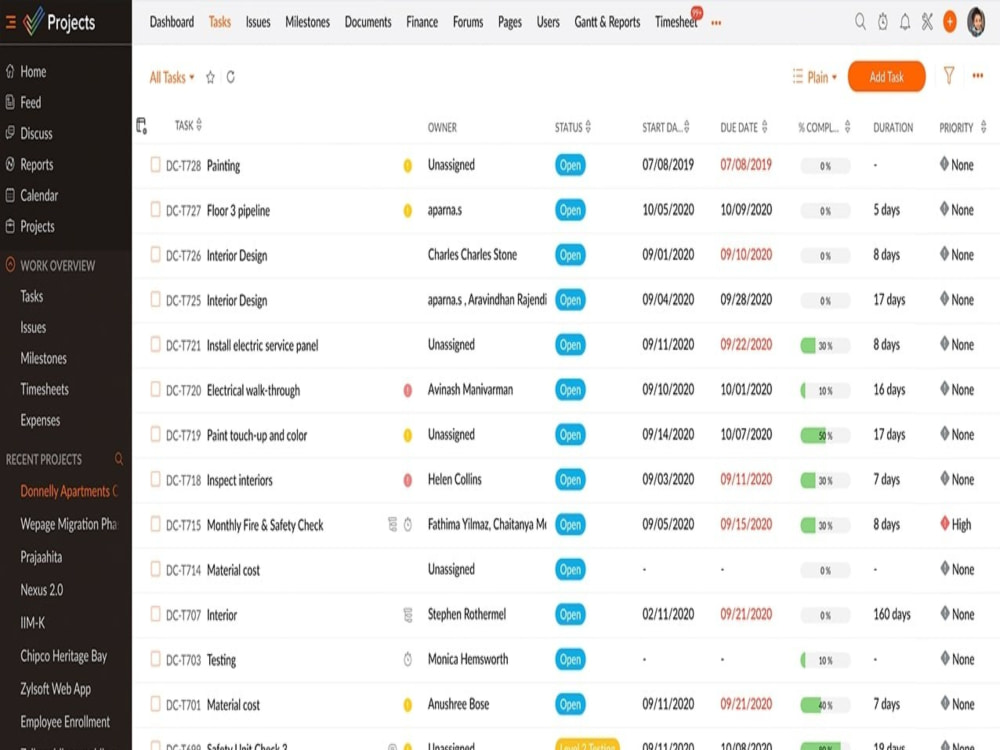Sort by the START DATE column arrows
This screenshot has height=750, width=1000.
click(687, 126)
